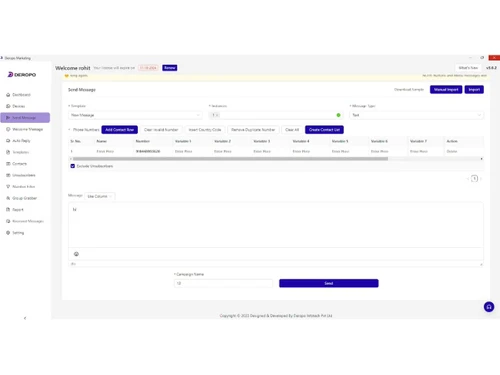Open the Use Column dropdown
500x375 pixels.
[100, 196]
